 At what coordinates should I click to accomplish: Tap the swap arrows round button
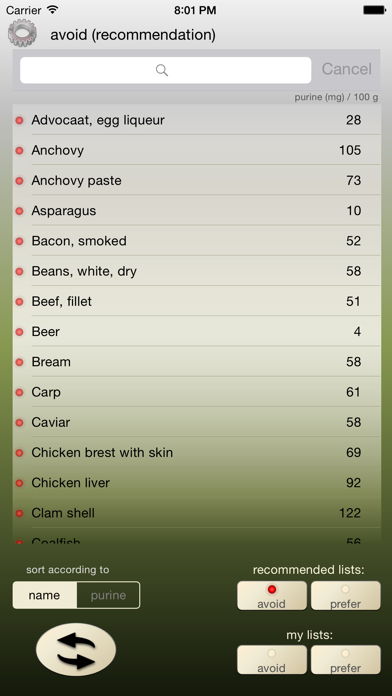tap(76, 649)
